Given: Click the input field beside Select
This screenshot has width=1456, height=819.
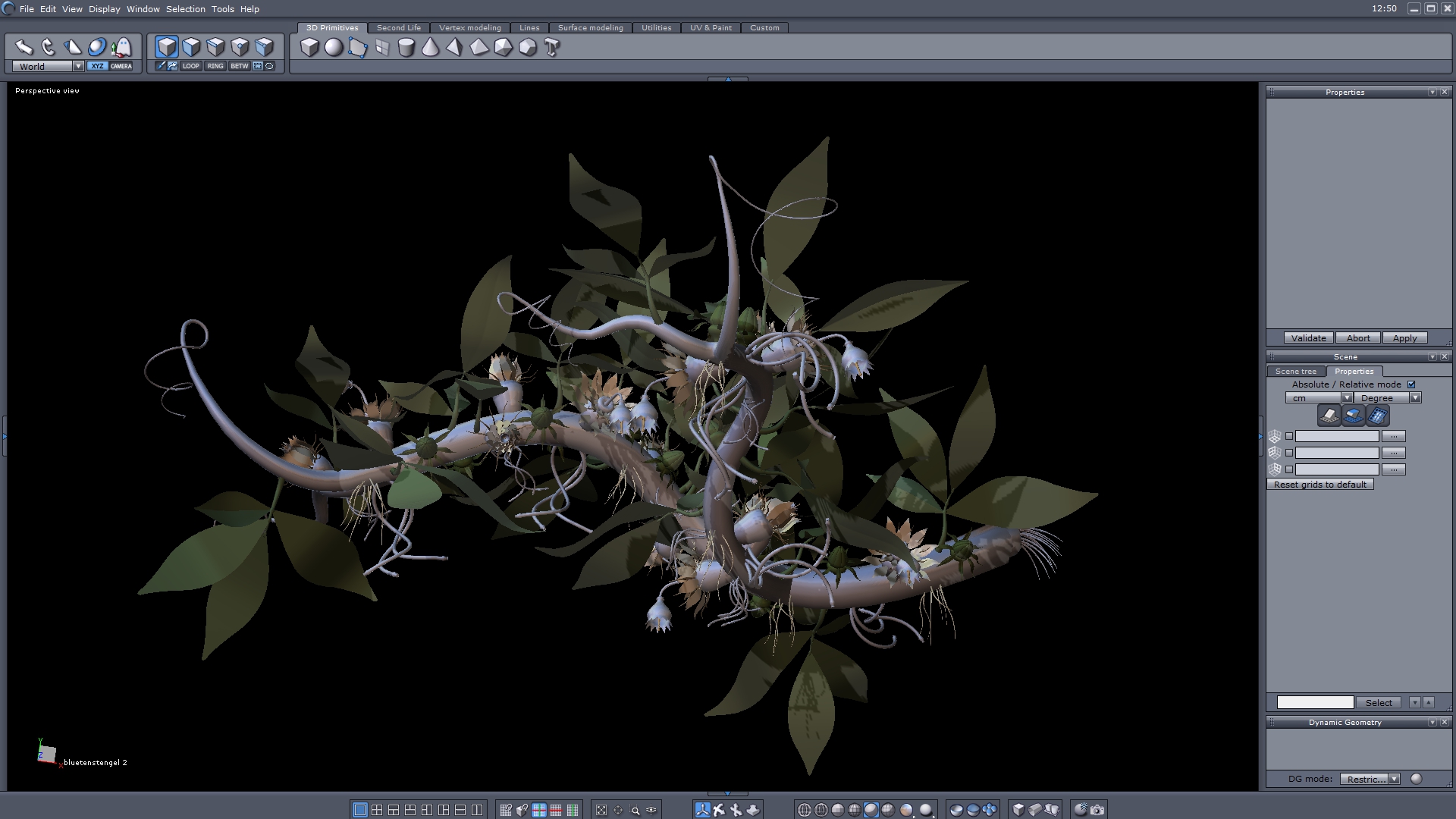Looking at the screenshot, I should pyautogui.click(x=1315, y=702).
